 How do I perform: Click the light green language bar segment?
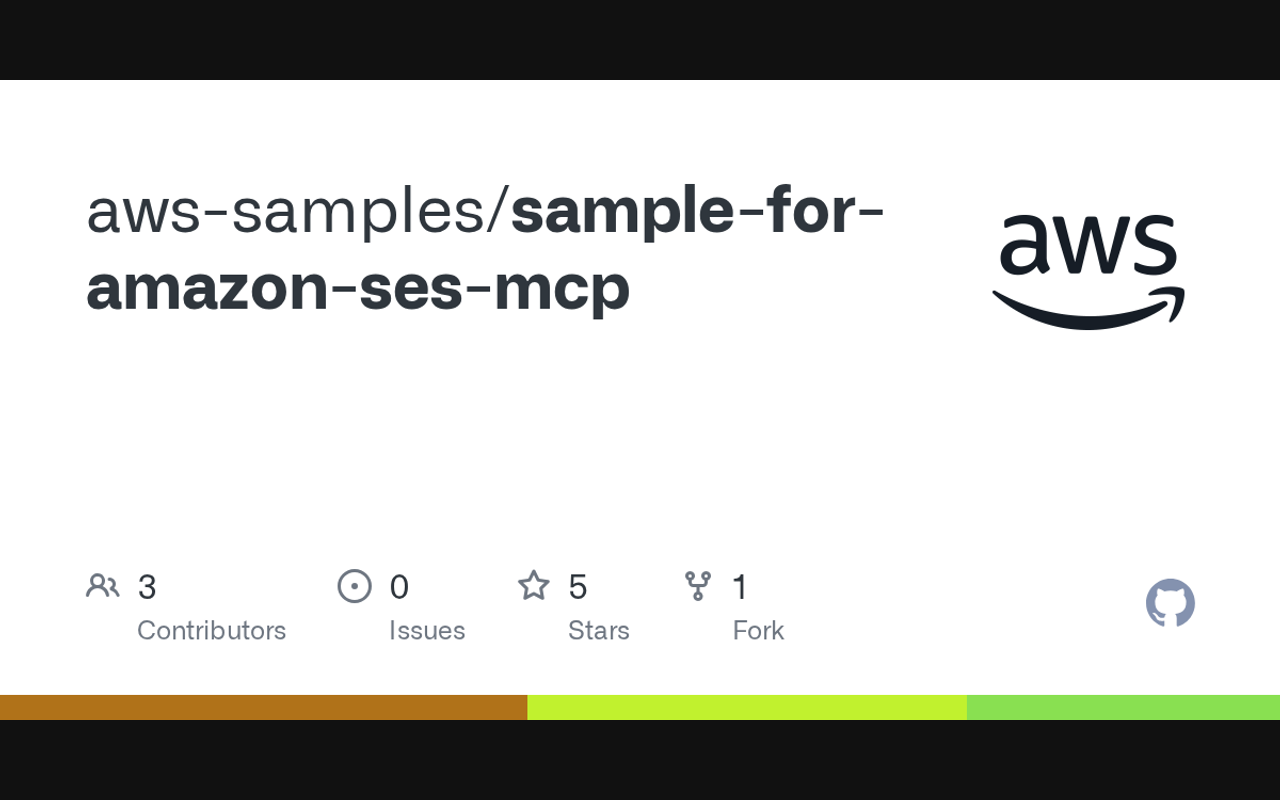click(x=1123, y=707)
